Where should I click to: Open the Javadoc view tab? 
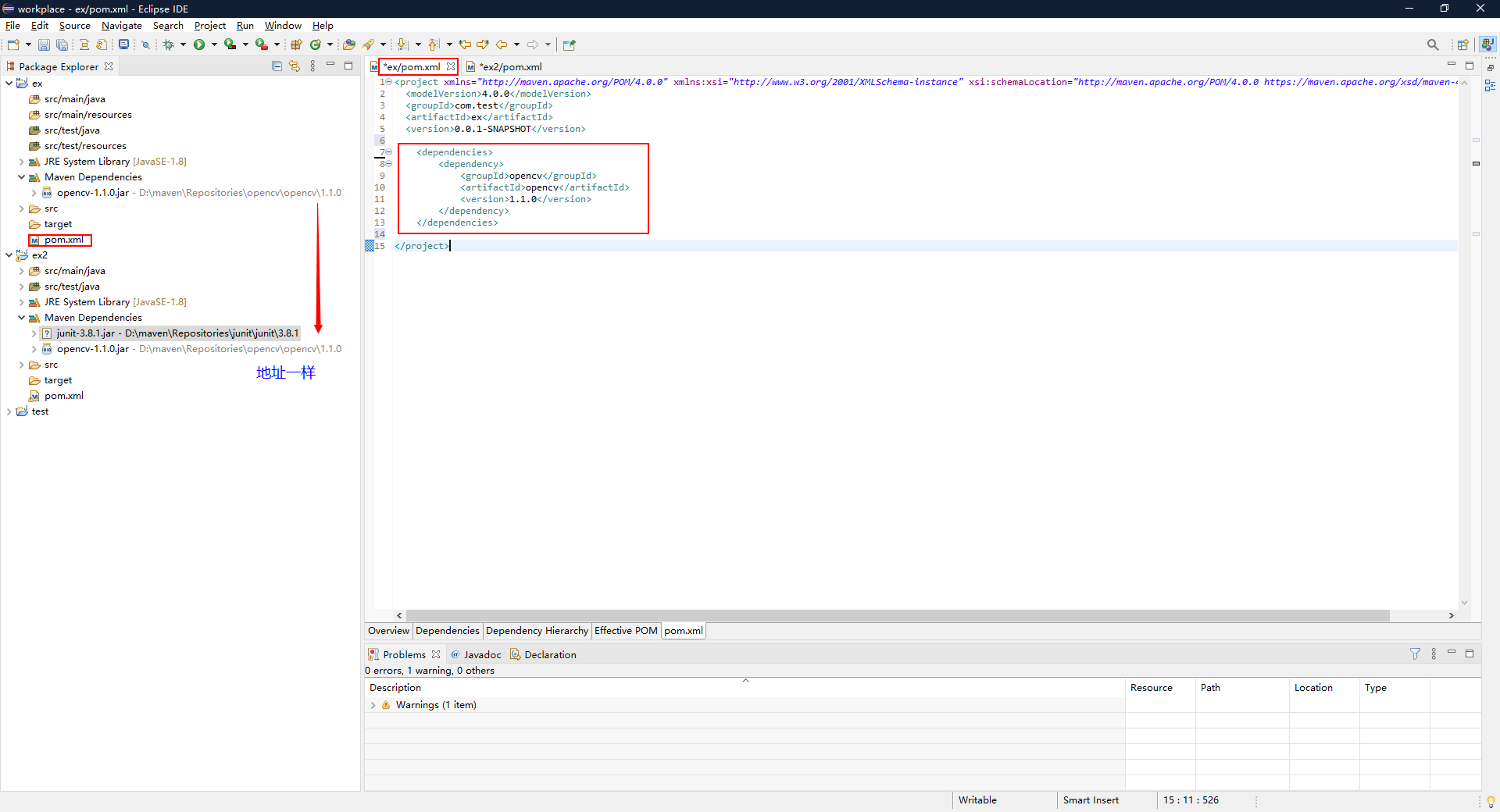[x=475, y=654]
